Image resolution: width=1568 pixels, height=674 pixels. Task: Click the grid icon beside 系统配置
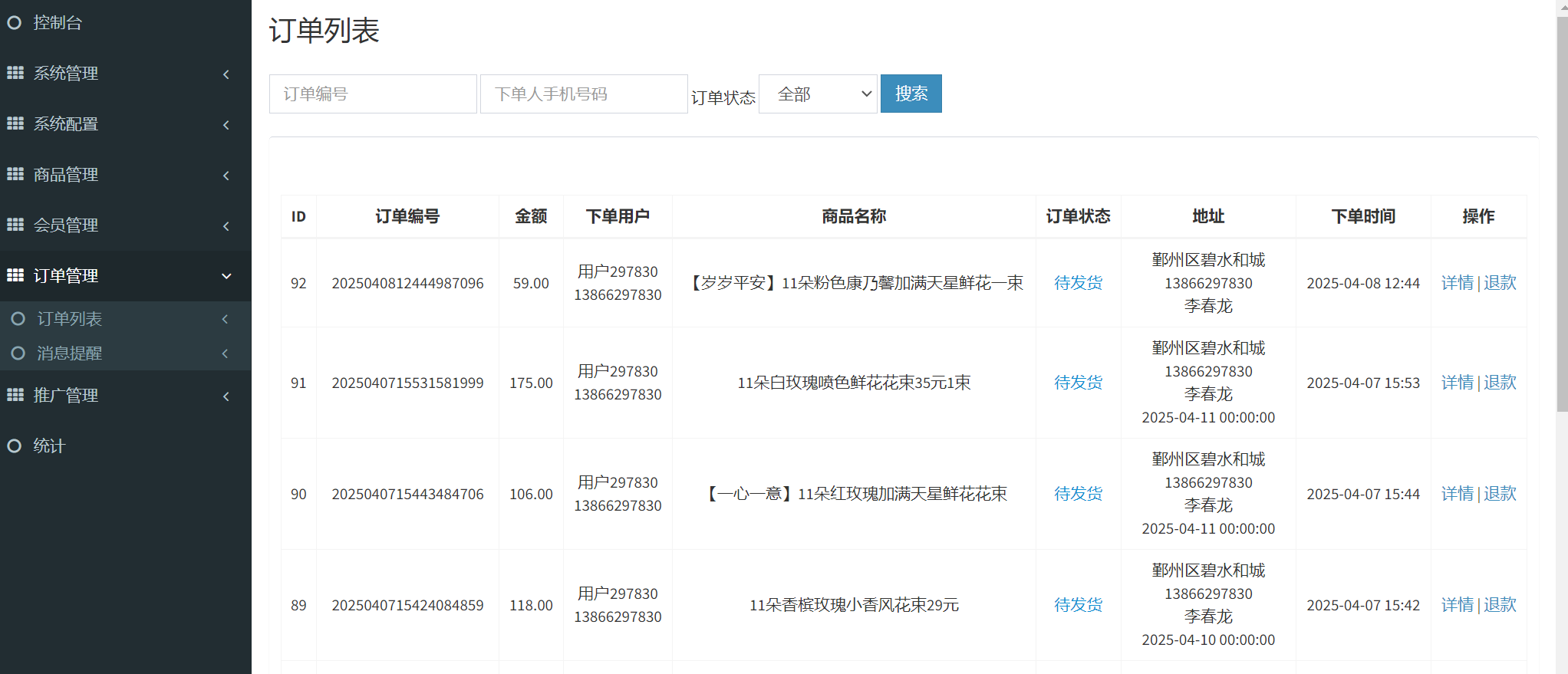tap(15, 123)
